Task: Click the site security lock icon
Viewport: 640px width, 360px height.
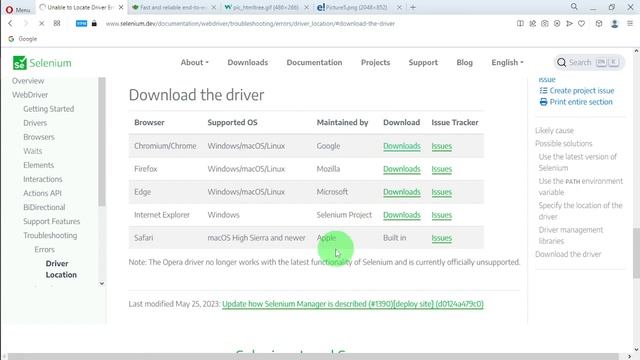Action: [x=94, y=24]
